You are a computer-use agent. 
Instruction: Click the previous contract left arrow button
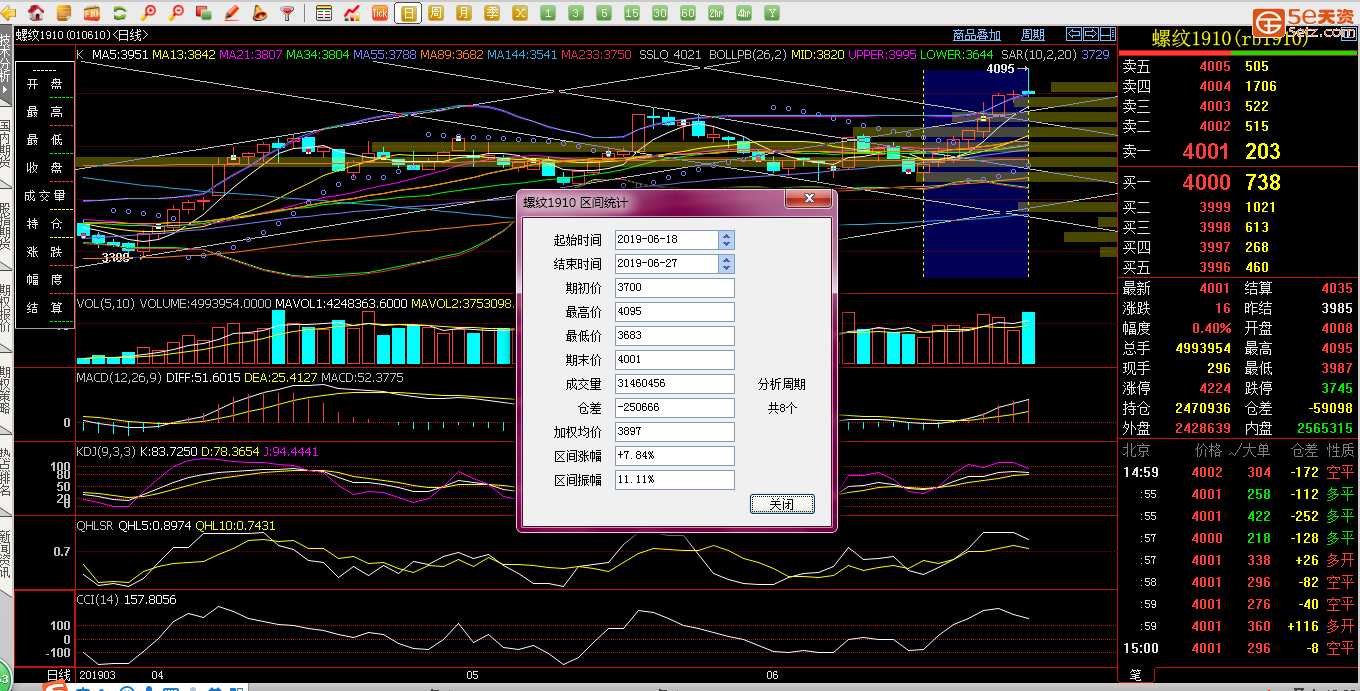1074,34
